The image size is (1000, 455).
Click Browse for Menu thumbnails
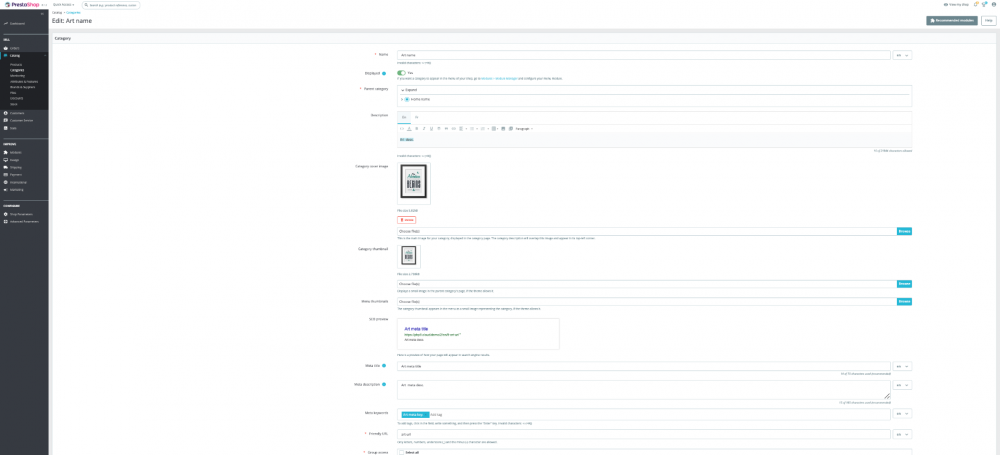[x=904, y=301]
